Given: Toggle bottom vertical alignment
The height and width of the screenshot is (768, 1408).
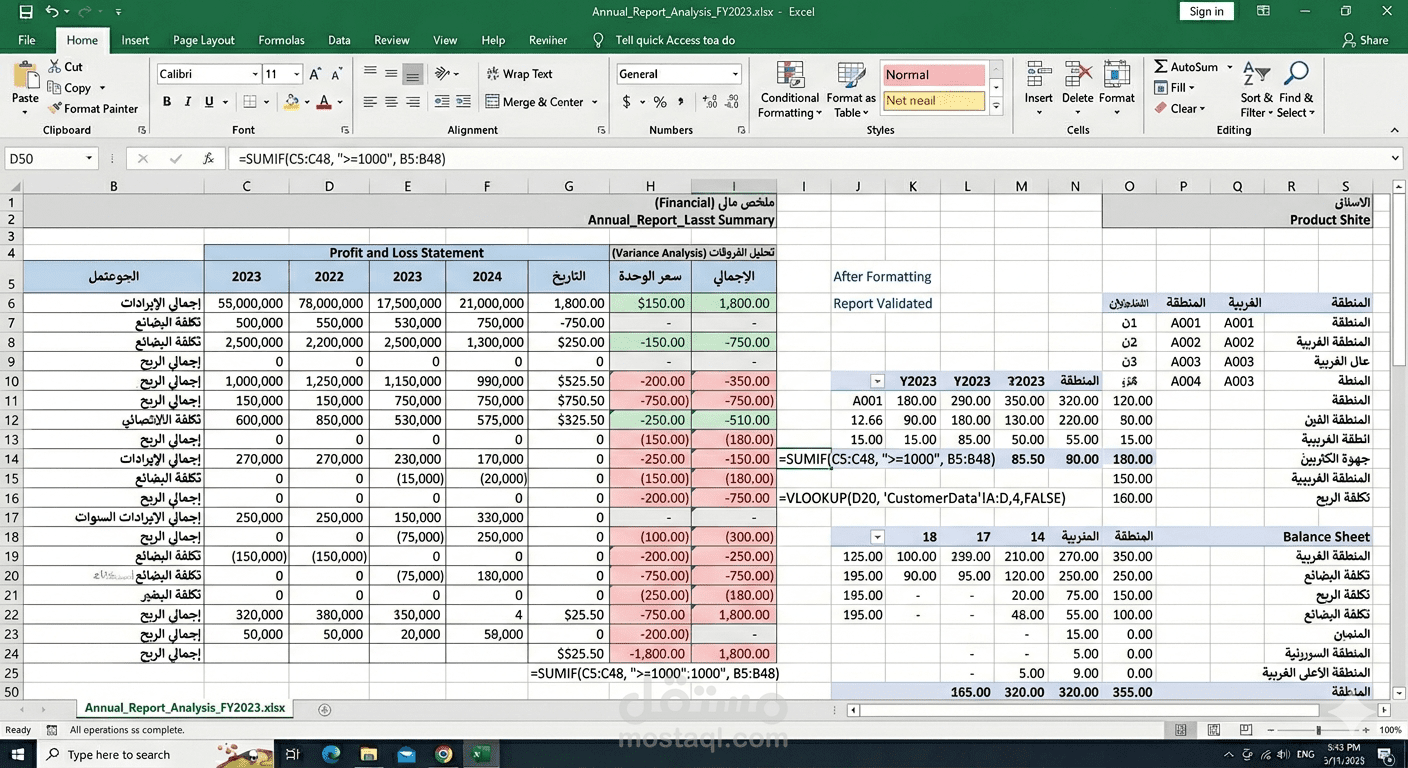Looking at the screenshot, I should [x=412, y=73].
